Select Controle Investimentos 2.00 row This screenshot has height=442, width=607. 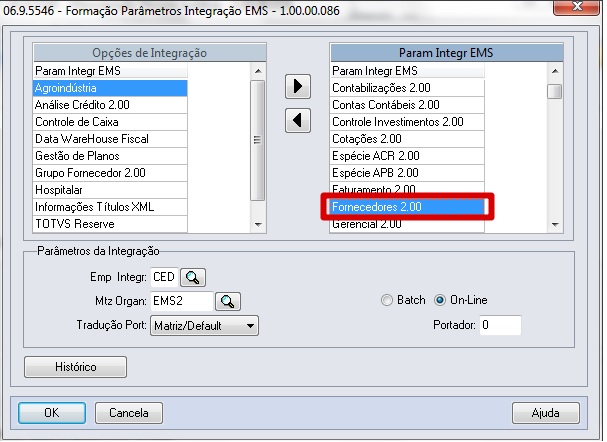coord(407,122)
